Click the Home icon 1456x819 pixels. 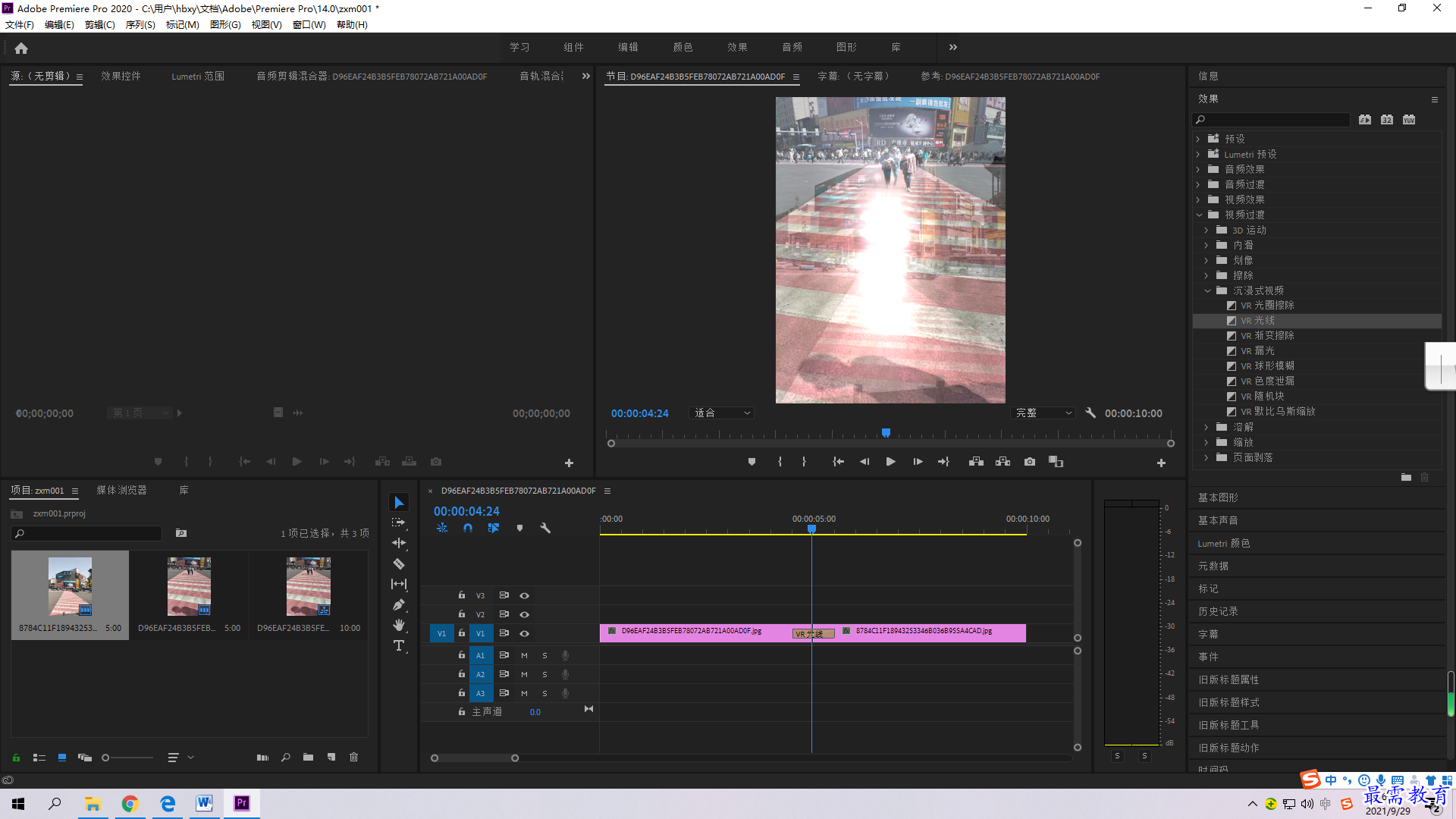21,48
